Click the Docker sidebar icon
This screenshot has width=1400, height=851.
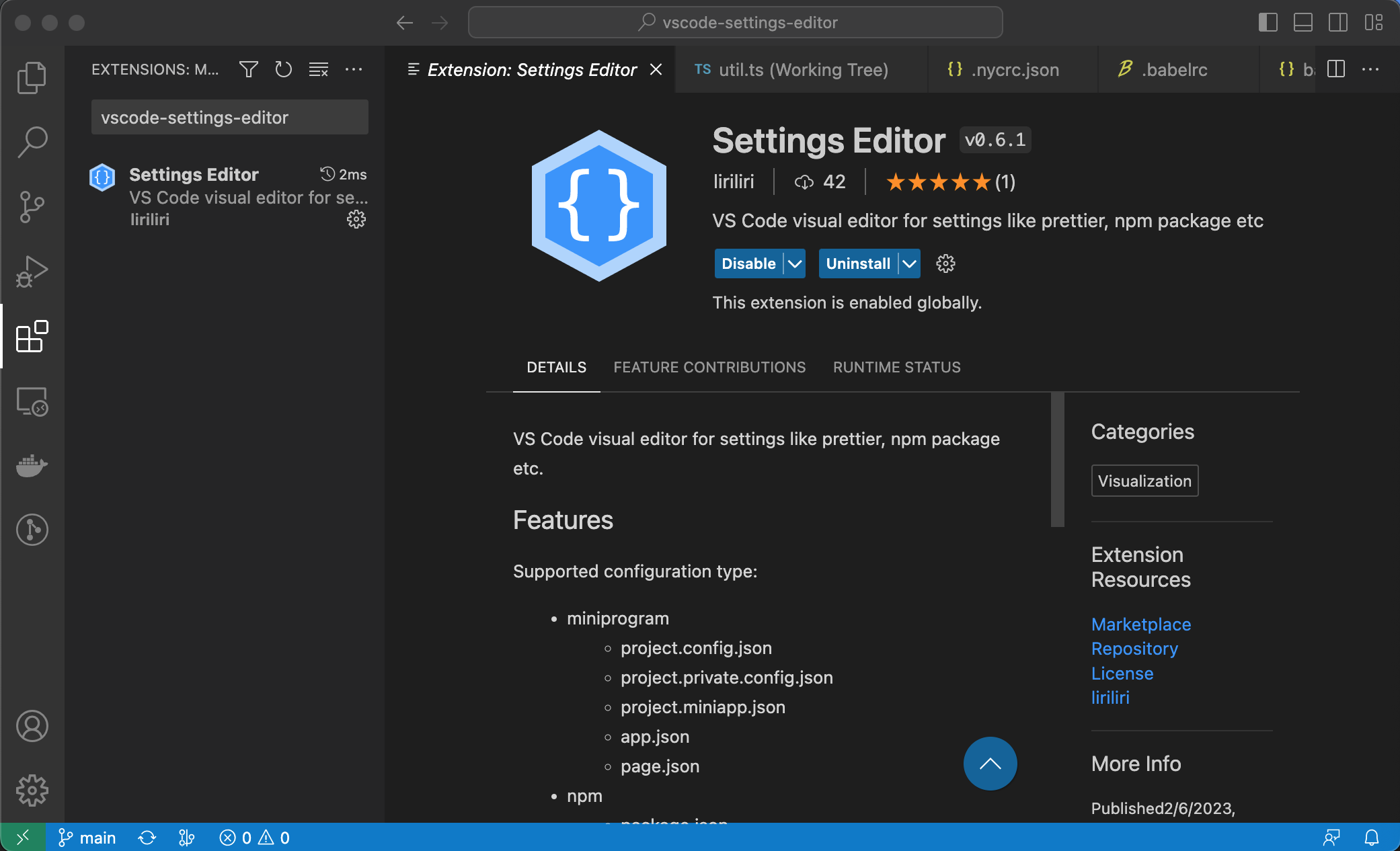tap(31, 464)
